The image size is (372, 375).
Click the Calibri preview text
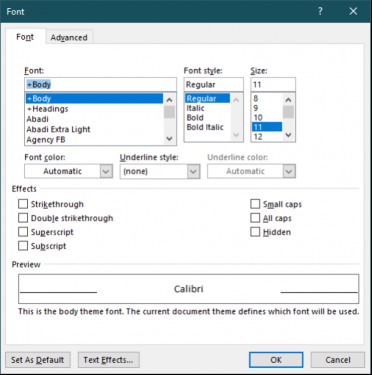pyautogui.click(x=189, y=289)
